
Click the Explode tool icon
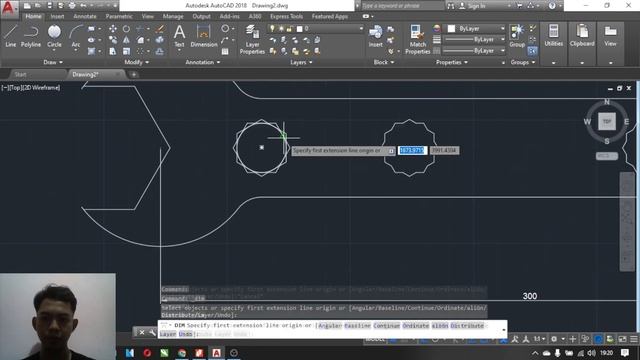(160, 40)
